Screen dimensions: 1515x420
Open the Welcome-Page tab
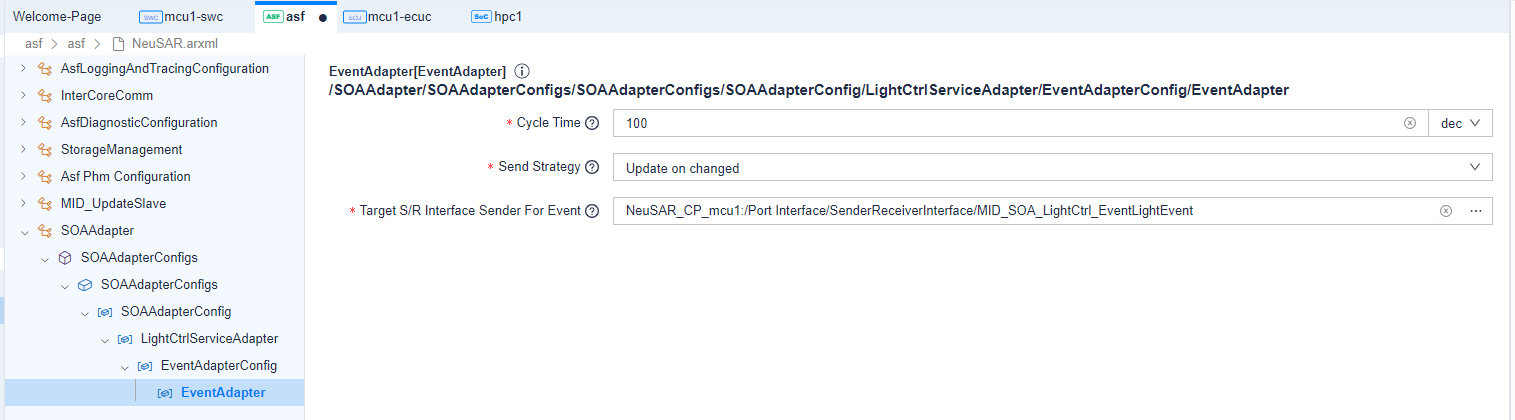coord(56,17)
